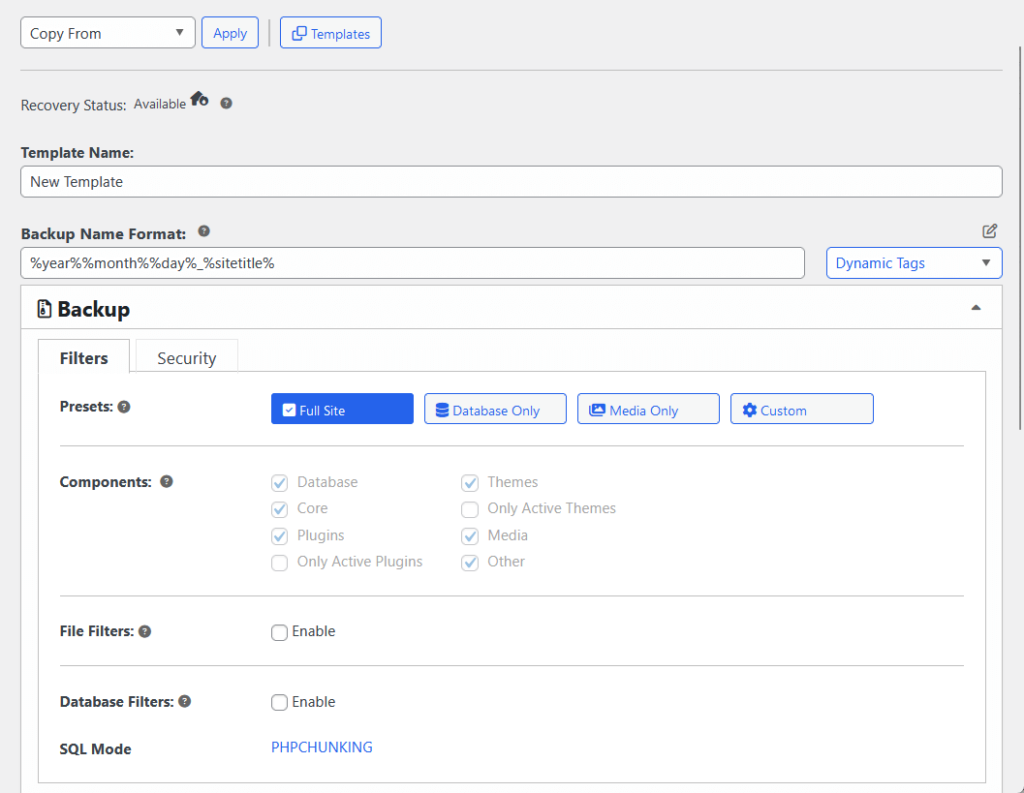Screen dimensions: 1024x793
Task: Toggle the Media component checkbox
Action: tap(470, 536)
